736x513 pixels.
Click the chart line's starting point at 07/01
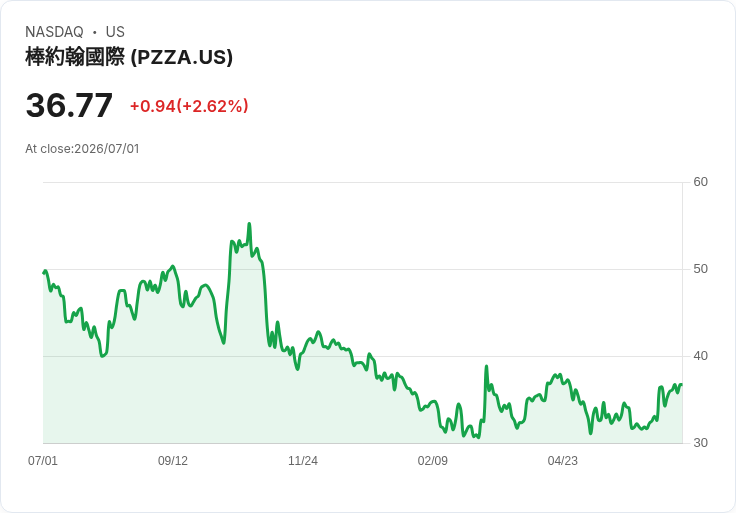(44, 272)
